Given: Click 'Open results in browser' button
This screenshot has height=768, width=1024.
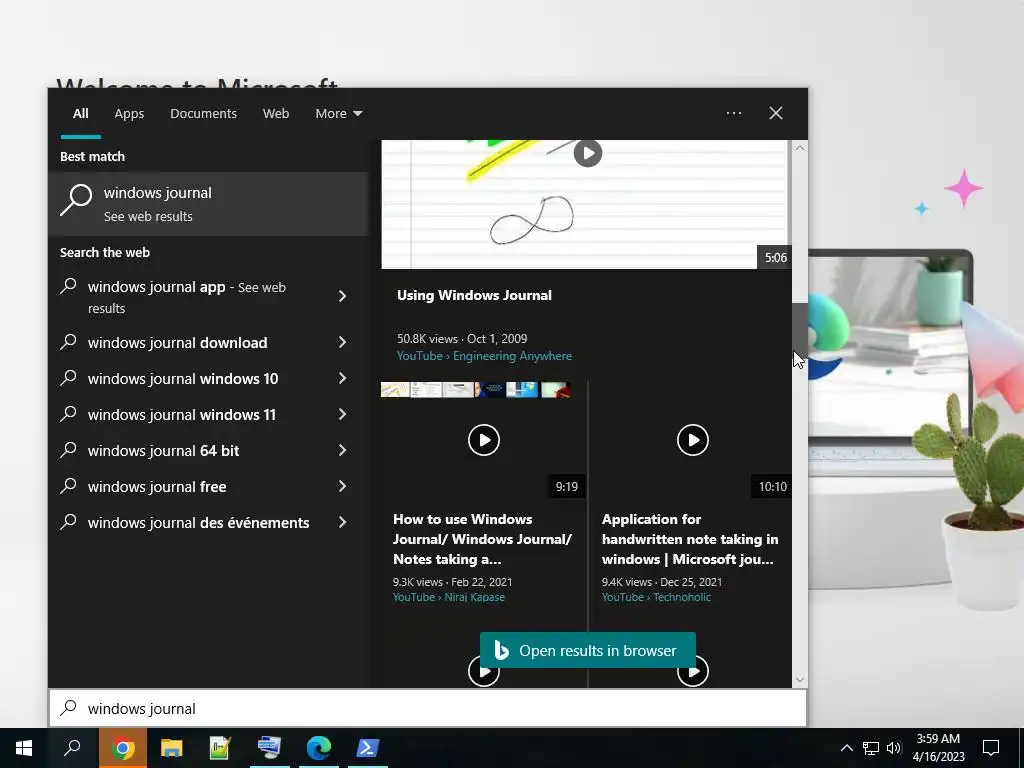Looking at the screenshot, I should [588, 650].
